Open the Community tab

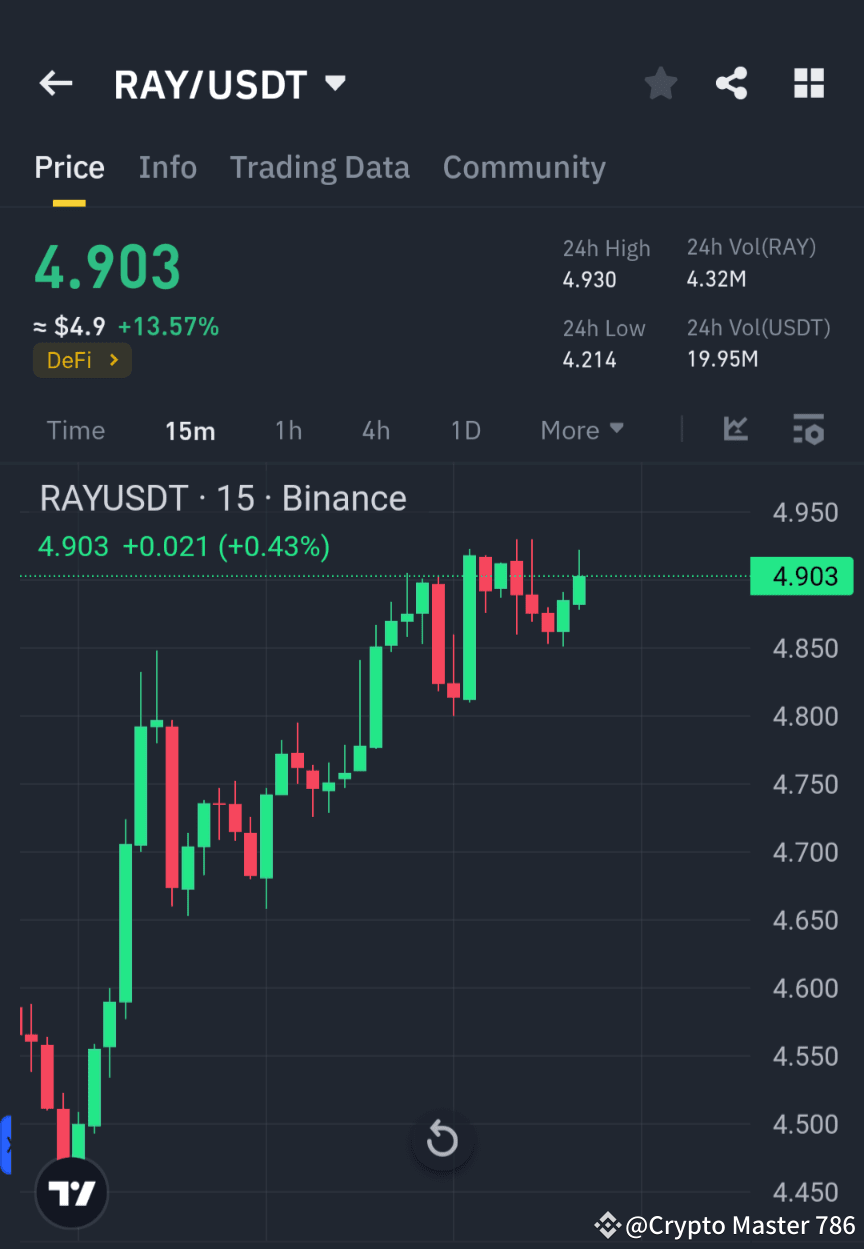[x=524, y=167]
